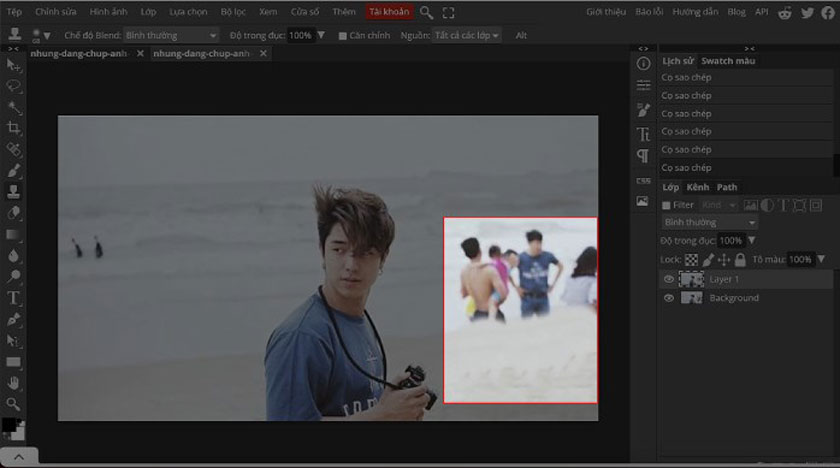Switch to the Kênh tab
The image size is (840, 468).
click(x=698, y=187)
